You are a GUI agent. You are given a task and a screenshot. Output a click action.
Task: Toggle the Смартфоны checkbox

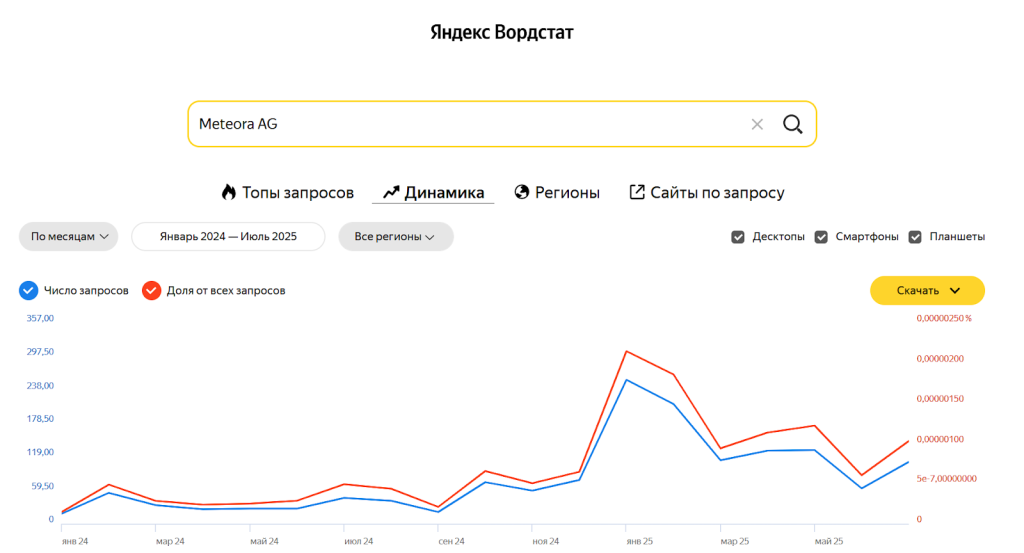coord(821,237)
